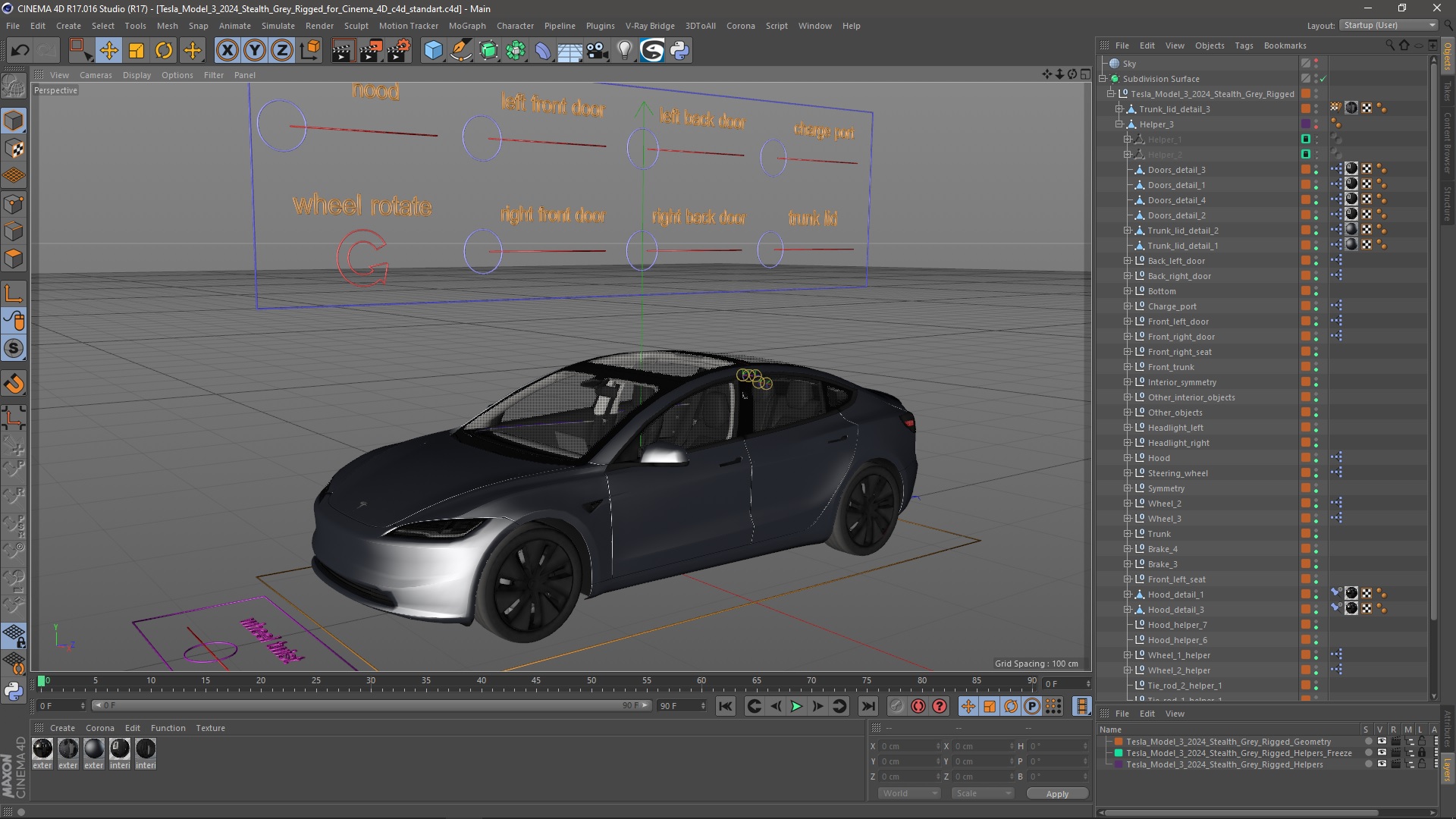Open the V-Ray Bridge menu

(650, 26)
